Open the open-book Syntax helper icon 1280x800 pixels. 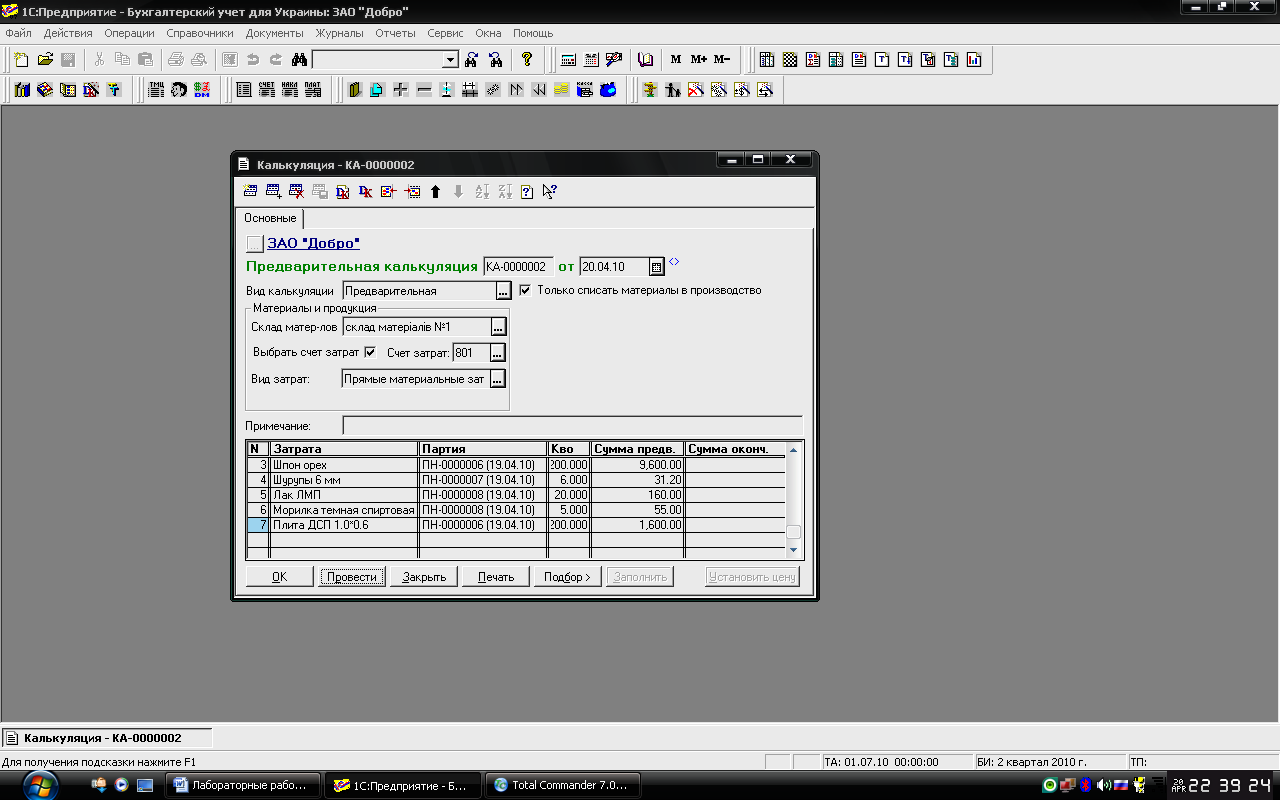point(645,60)
